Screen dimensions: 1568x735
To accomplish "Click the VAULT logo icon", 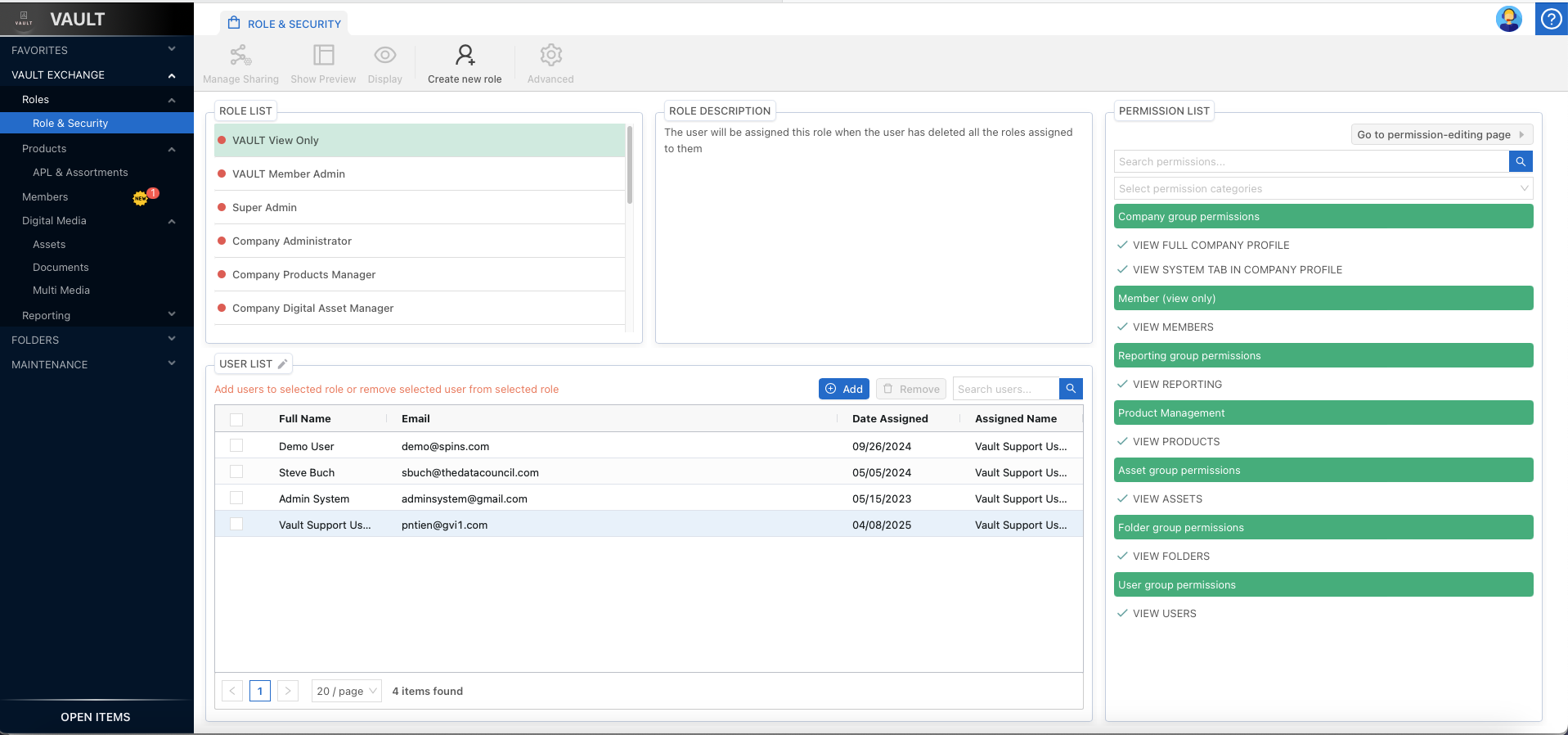I will (24, 17).
